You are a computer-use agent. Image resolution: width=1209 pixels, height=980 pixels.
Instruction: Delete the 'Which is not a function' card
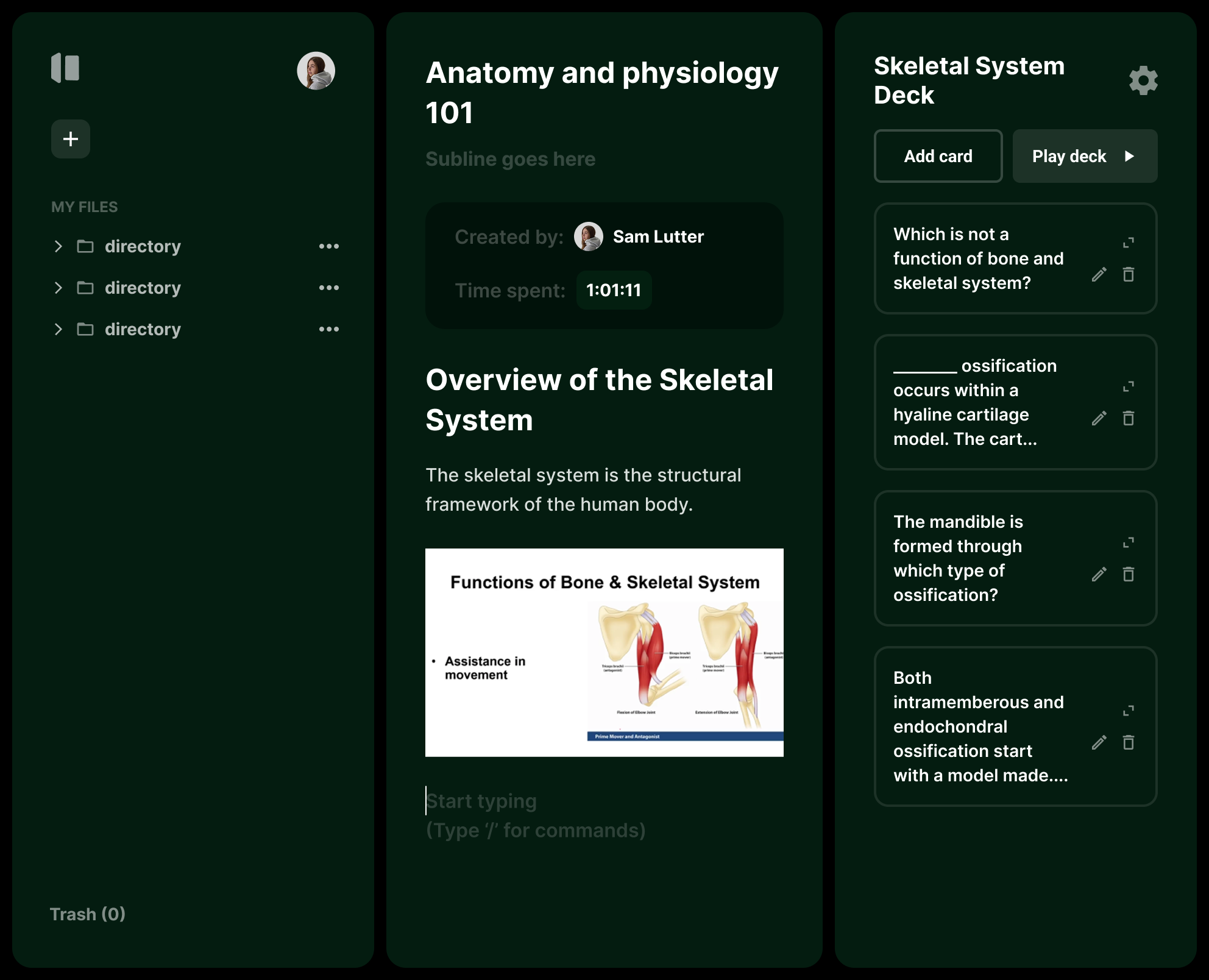click(1128, 275)
